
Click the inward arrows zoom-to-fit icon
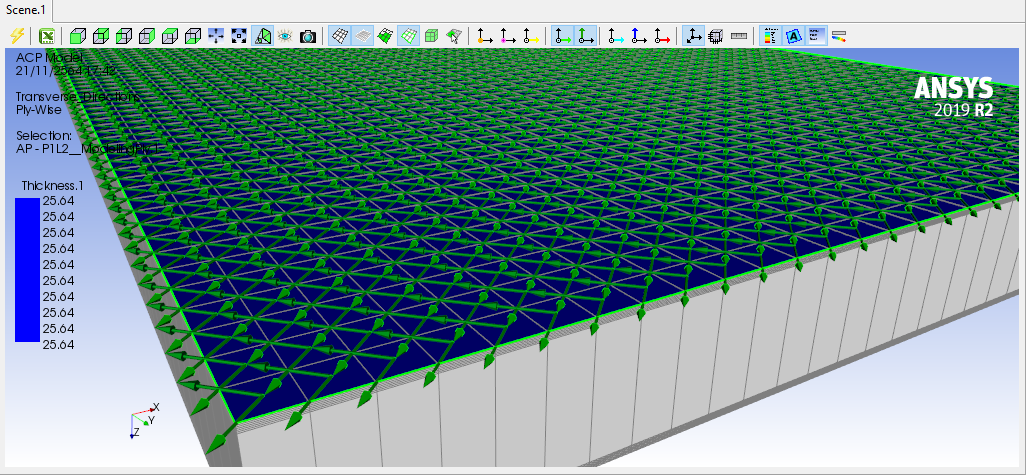tap(216, 36)
